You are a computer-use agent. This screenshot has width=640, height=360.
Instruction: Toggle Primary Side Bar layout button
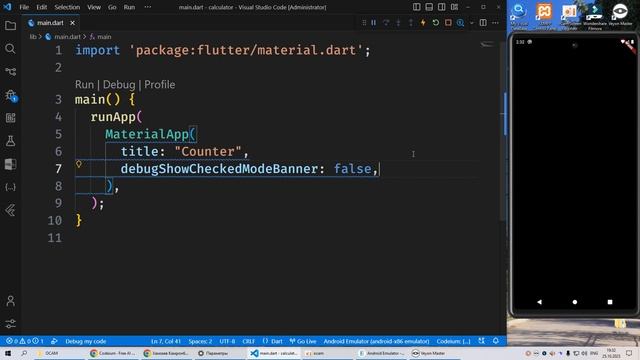pyautogui.click(x=416, y=7)
